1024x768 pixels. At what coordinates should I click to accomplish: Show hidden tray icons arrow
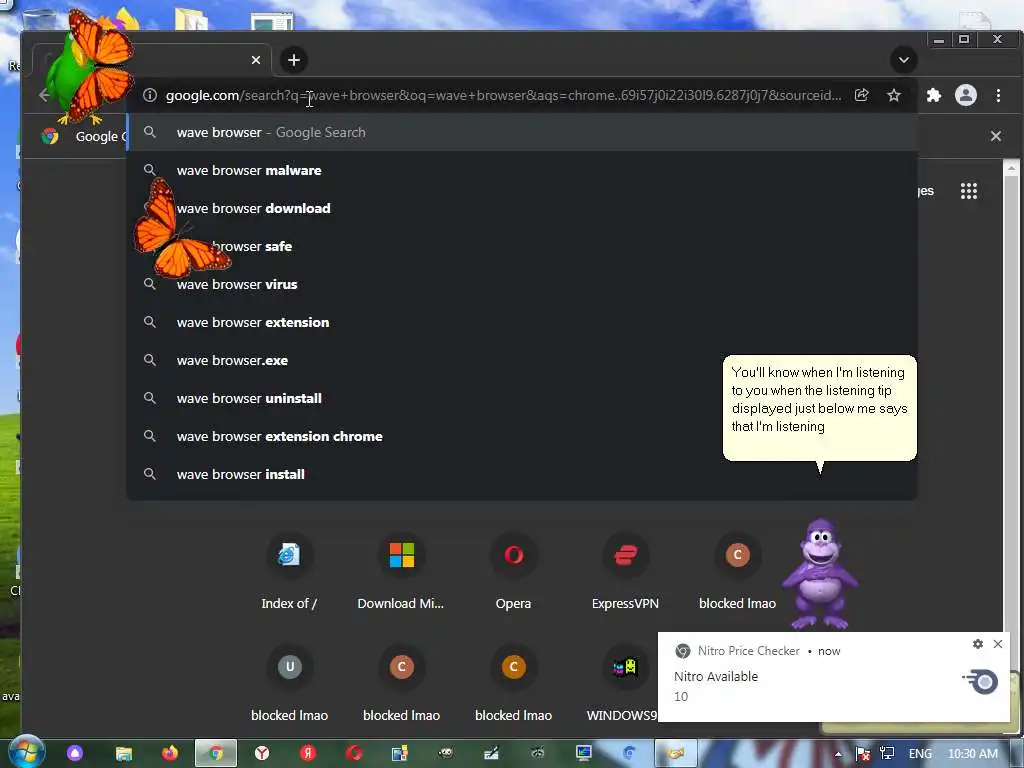click(839, 754)
